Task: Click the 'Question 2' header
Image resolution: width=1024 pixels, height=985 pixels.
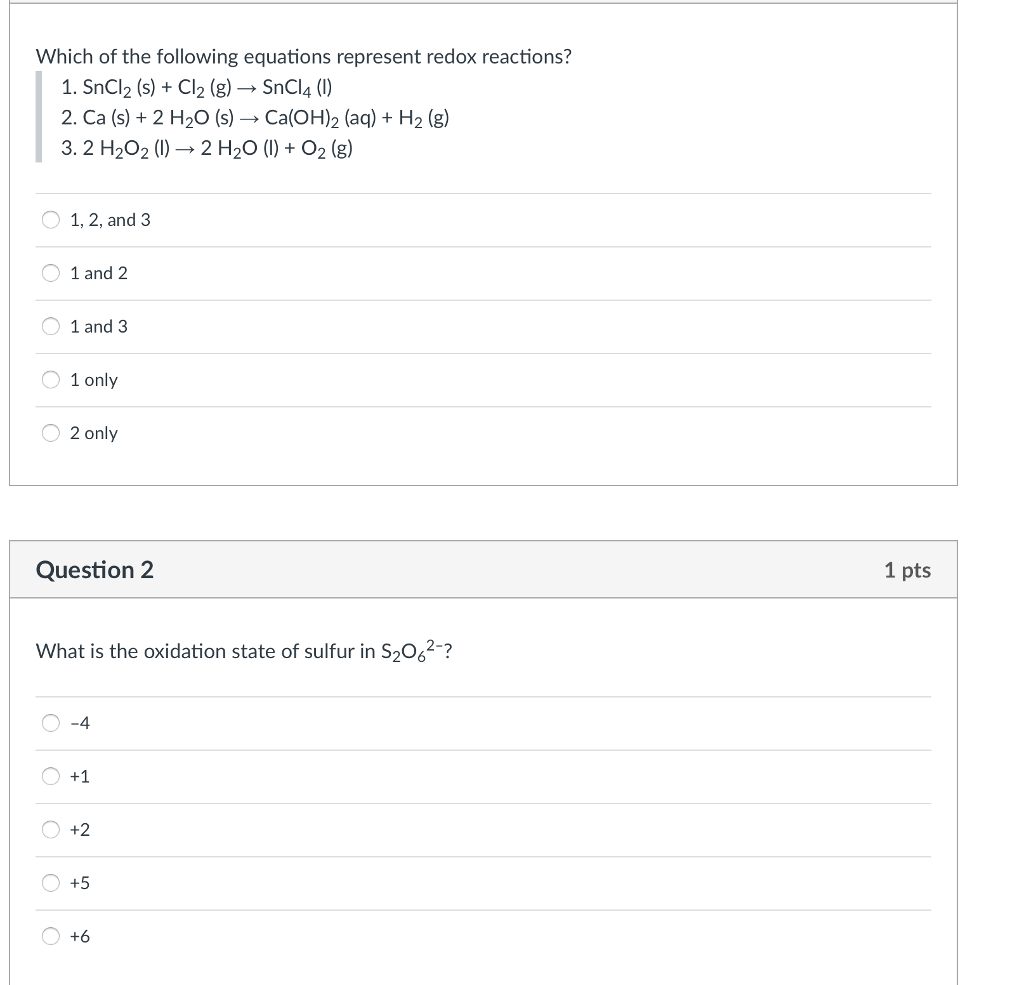Action: point(94,570)
